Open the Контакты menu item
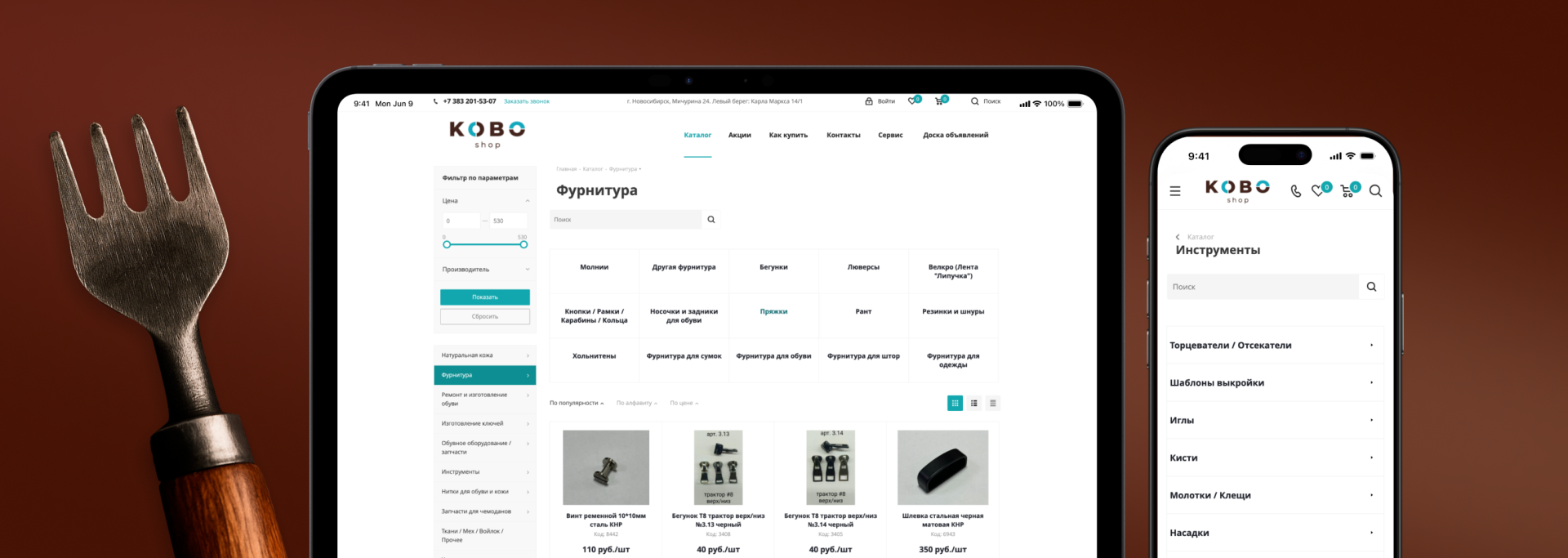Screen dimensions: 1568x558 [x=843, y=136]
